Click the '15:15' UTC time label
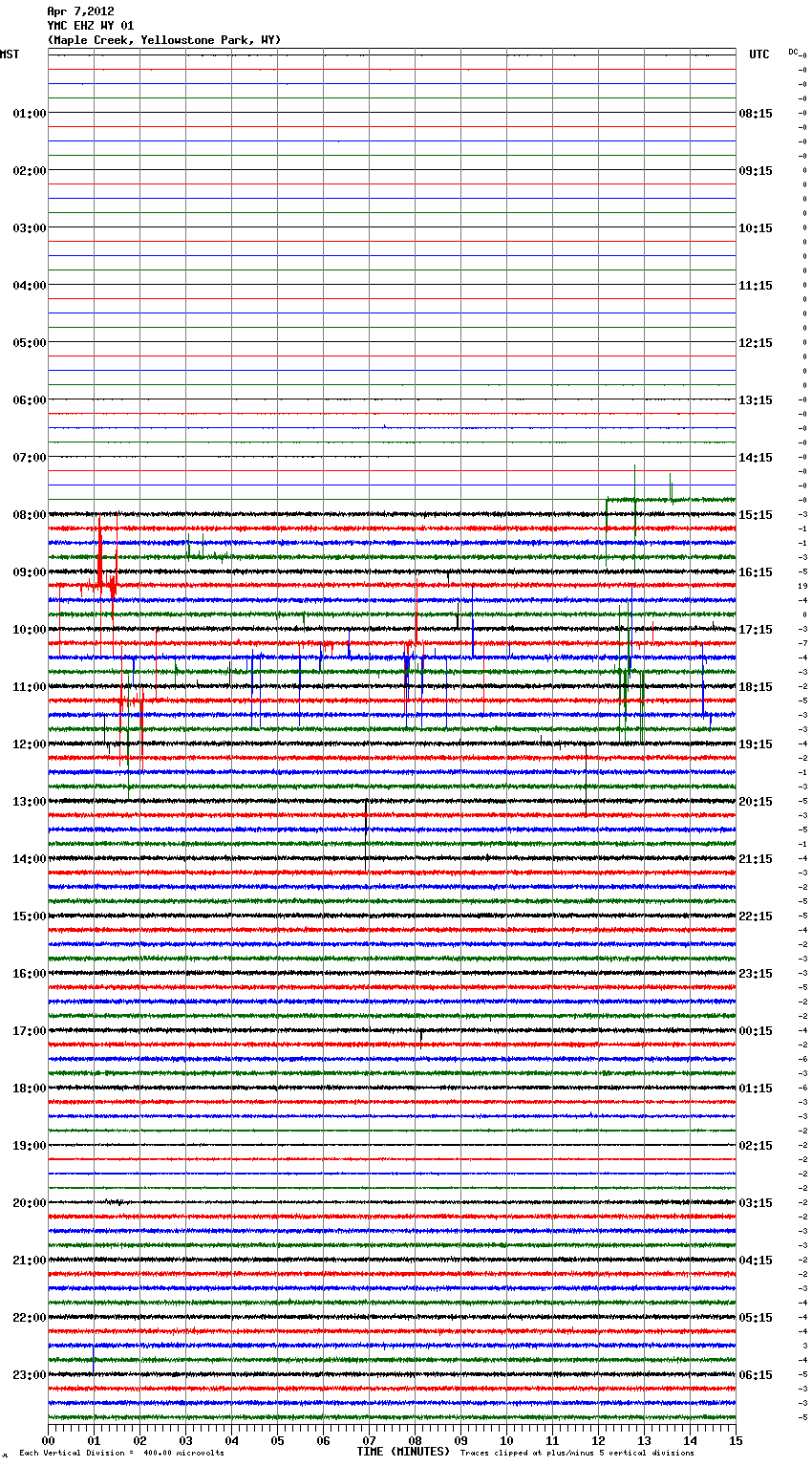Viewport: 812px width, 1466px height. 756,515
